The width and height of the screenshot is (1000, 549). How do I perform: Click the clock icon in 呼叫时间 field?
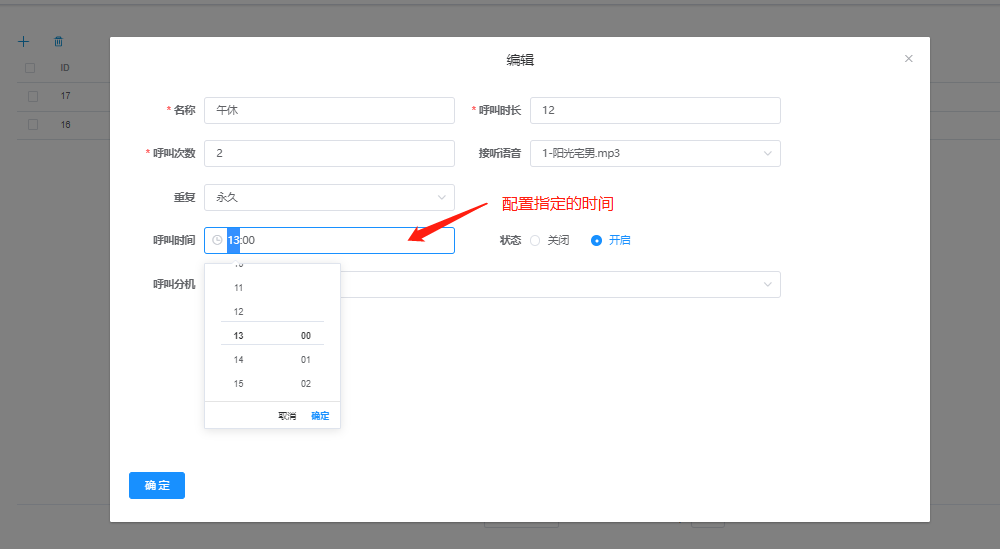click(217, 240)
